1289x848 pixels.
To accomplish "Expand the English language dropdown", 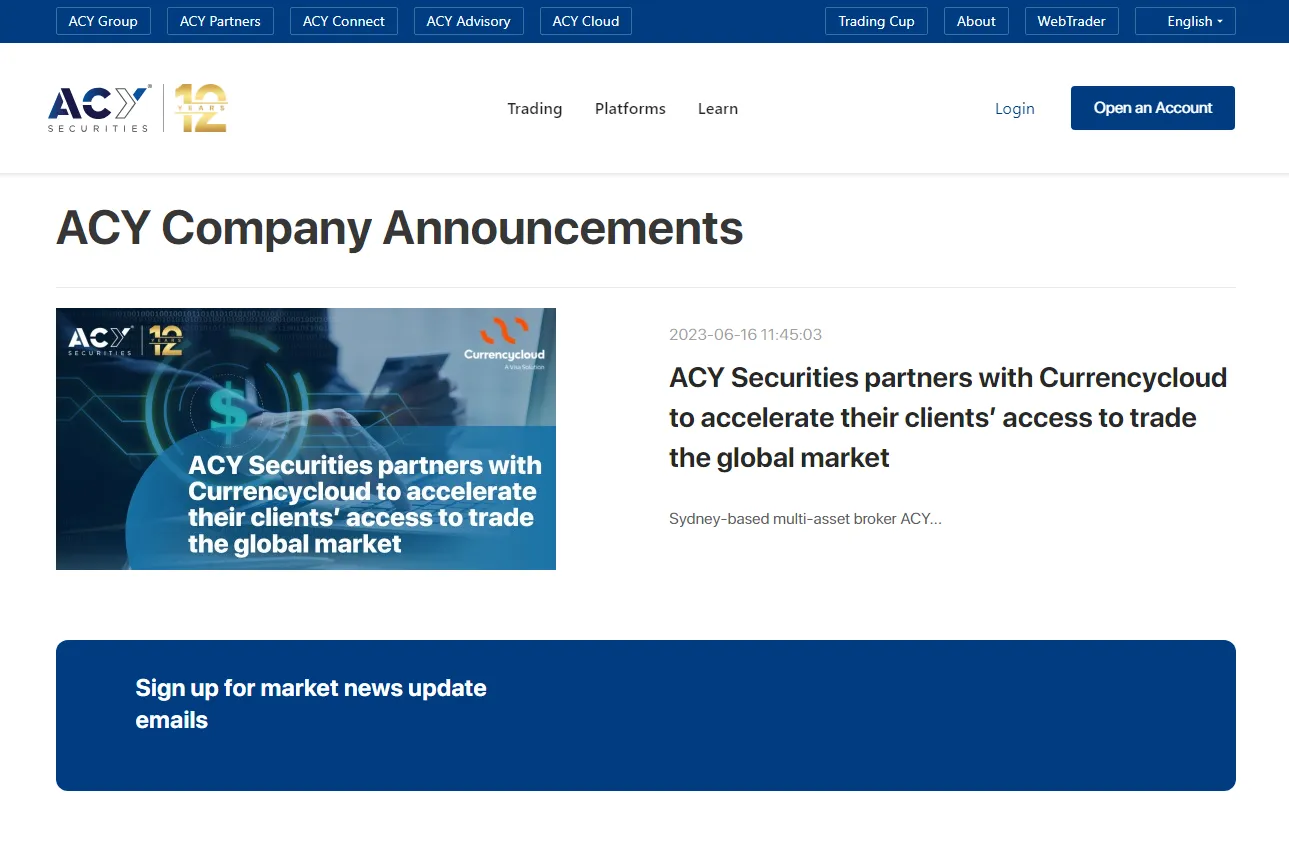I will coord(1185,21).
